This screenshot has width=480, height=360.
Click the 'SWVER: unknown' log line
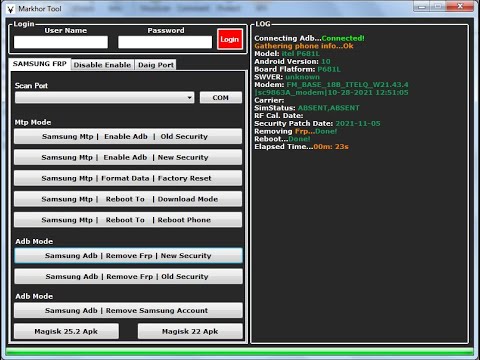point(287,77)
